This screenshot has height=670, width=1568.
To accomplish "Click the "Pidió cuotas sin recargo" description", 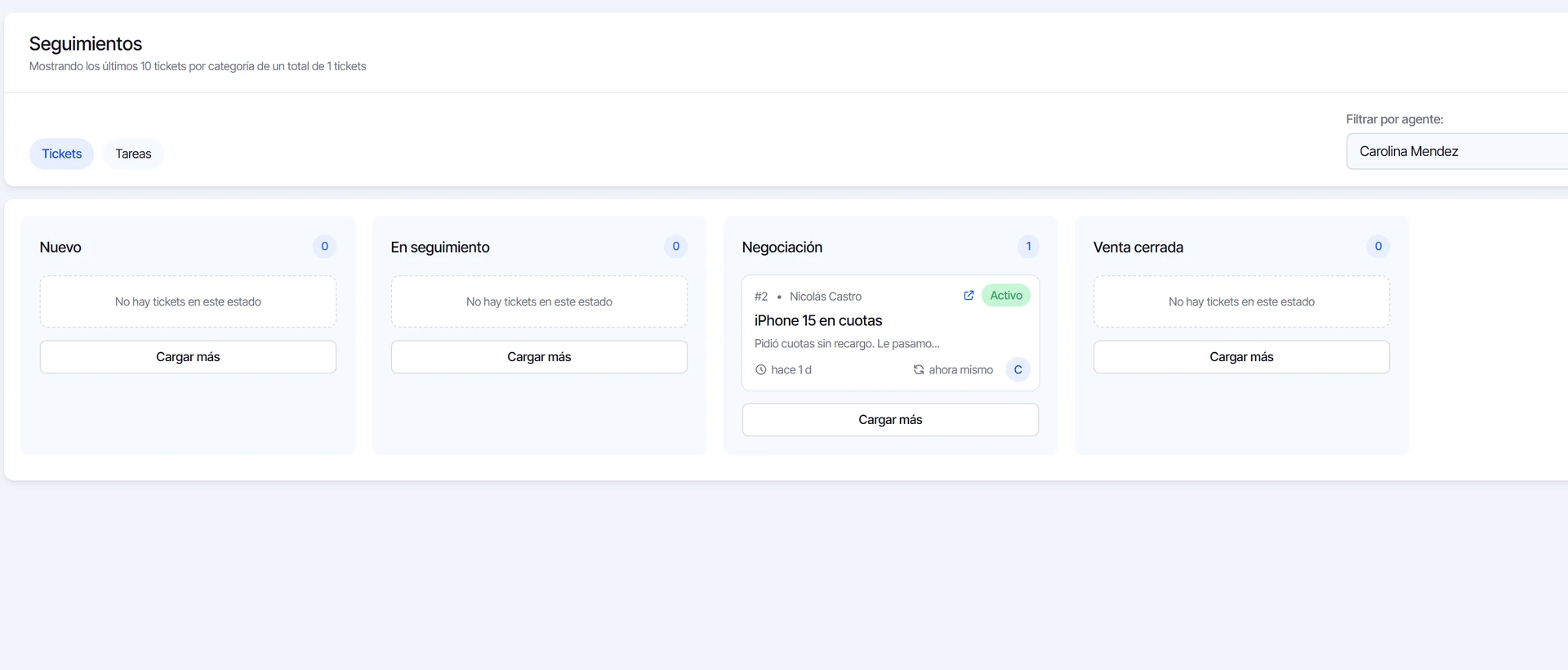I will tap(847, 344).
